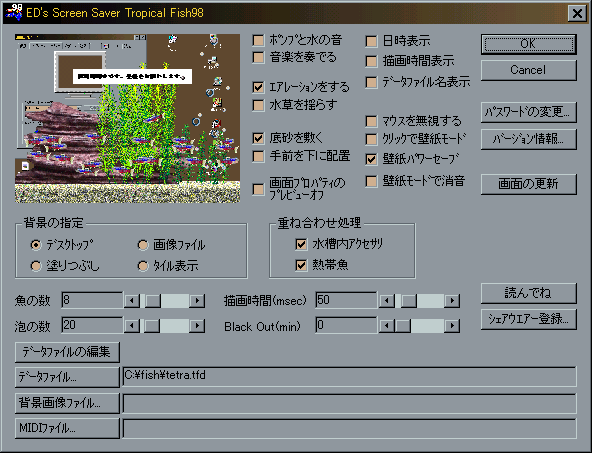Click right arrow of 魚の数 scrollbar
This screenshot has width=592, height=453.
pyautogui.click(x=197, y=301)
